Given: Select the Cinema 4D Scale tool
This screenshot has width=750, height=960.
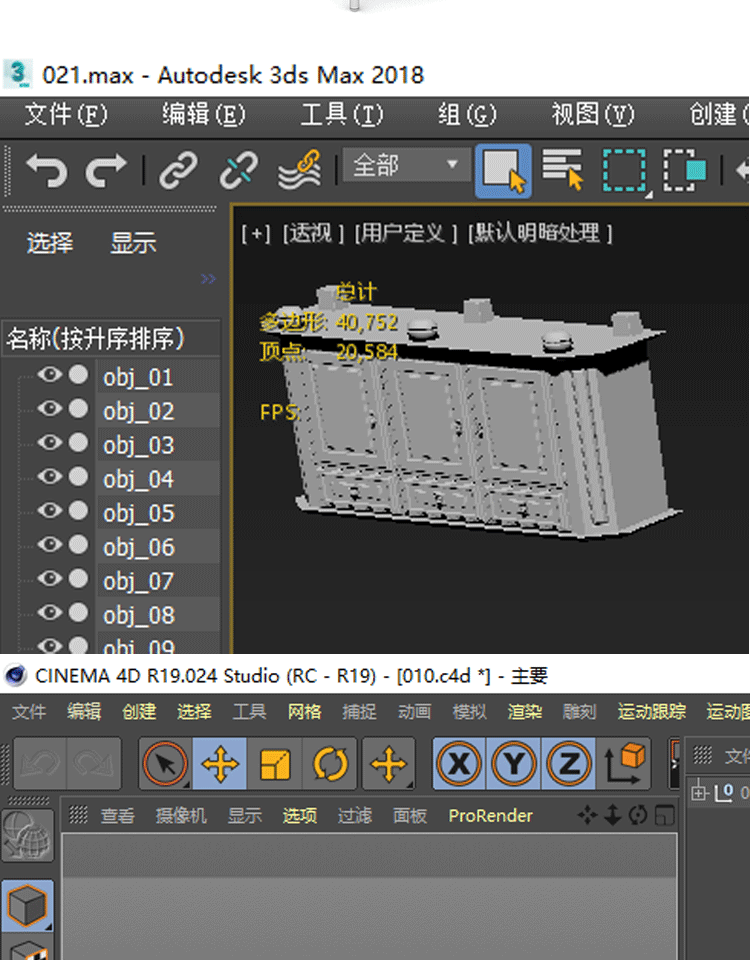Looking at the screenshot, I should pyautogui.click(x=275, y=765).
